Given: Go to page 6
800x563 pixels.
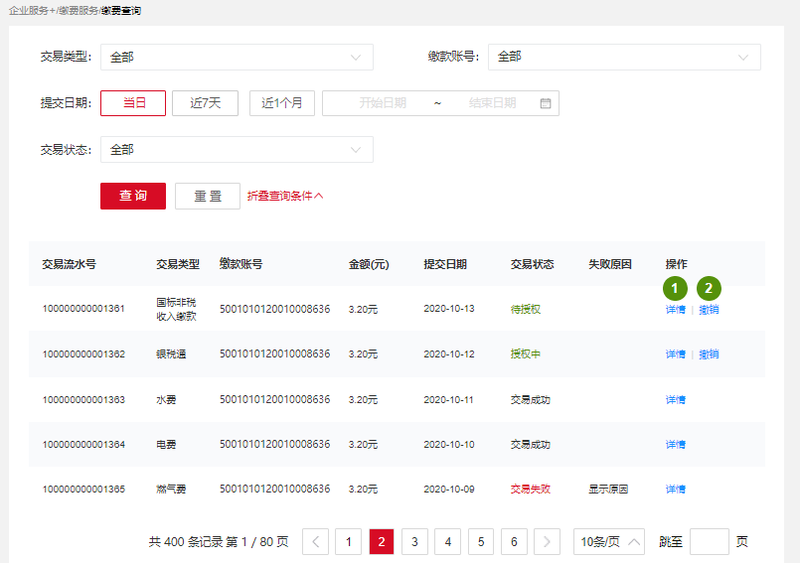Looking at the screenshot, I should (514, 542).
